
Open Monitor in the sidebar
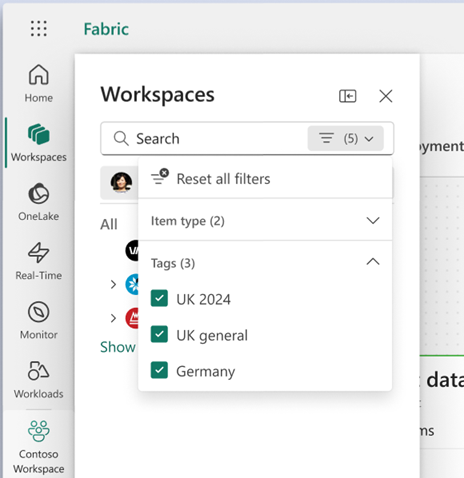tap(39, 320)
